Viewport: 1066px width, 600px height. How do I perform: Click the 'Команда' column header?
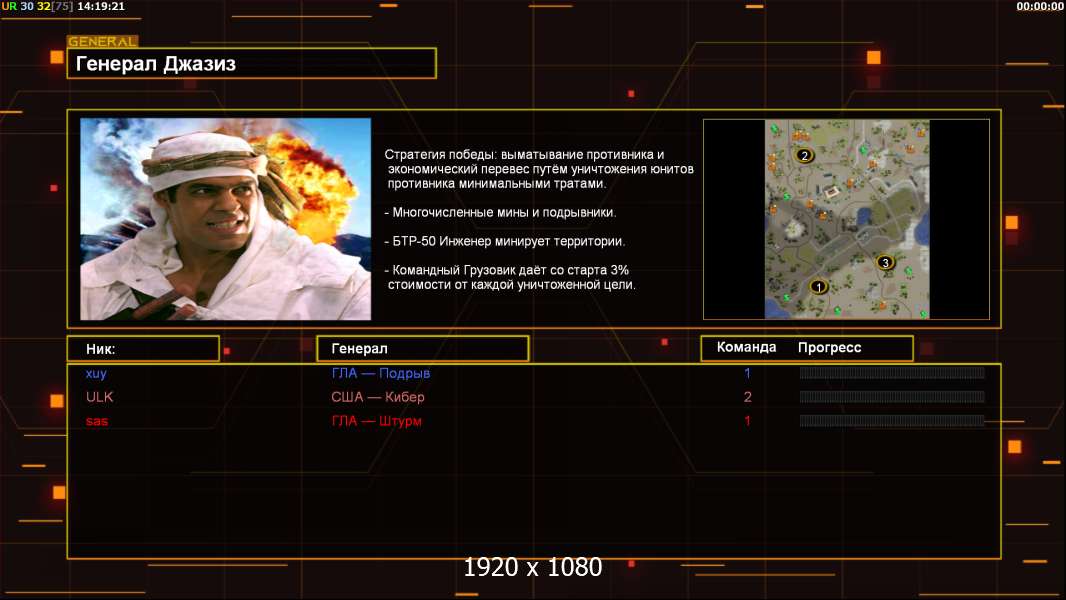point(746,347)
